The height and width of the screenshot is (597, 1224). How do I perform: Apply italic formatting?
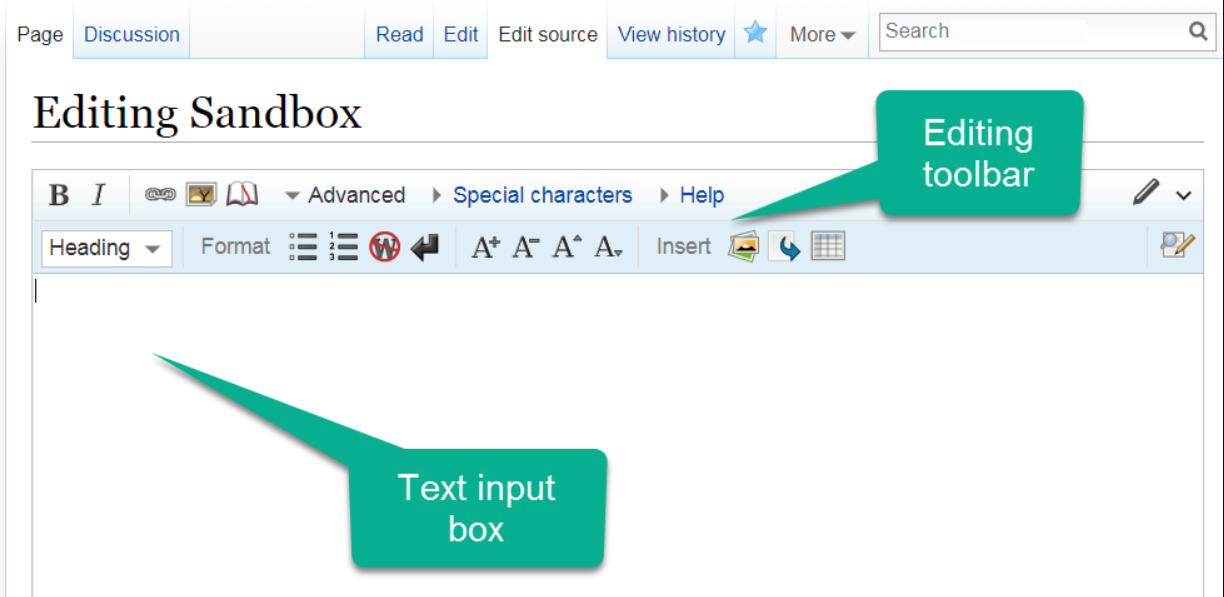pos(98,195)
